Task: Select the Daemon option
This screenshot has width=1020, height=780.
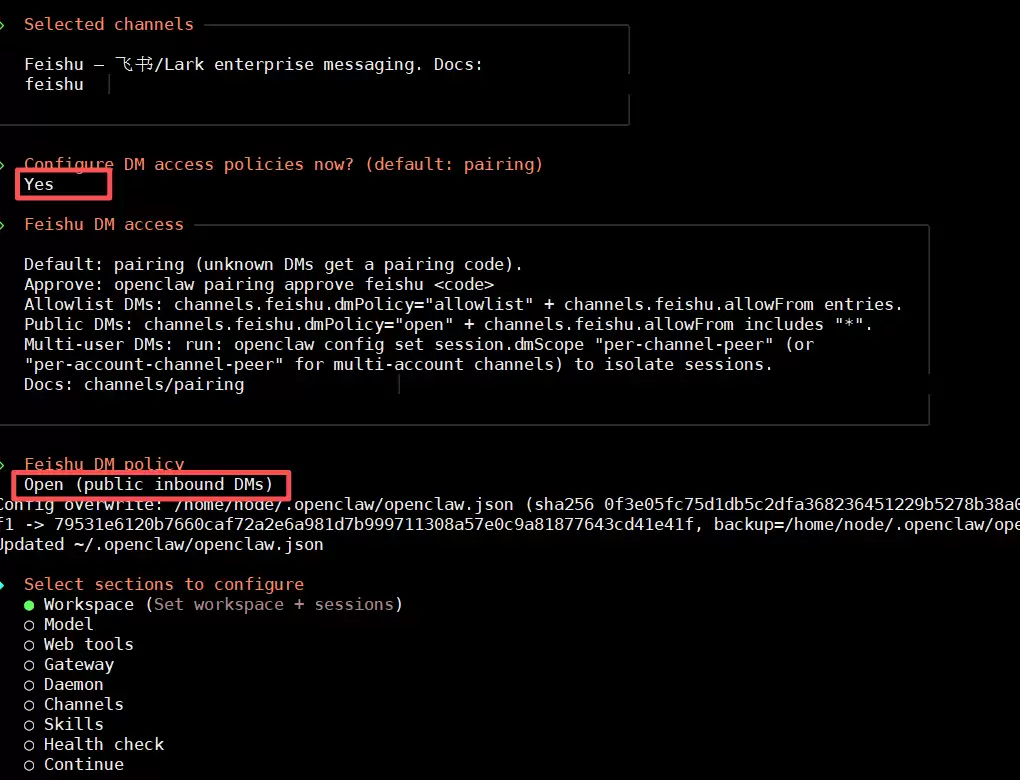Action: click(x=73, y=684)
